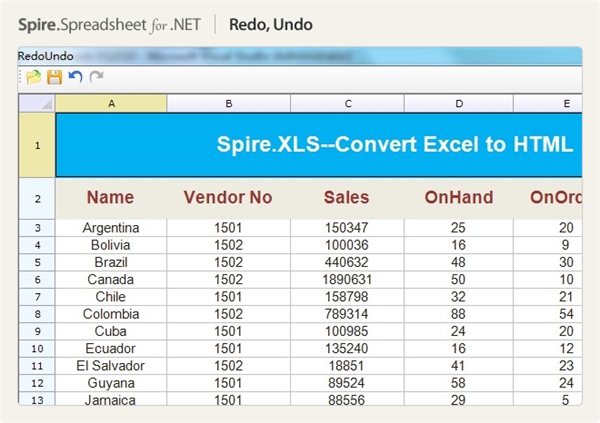Select column A header
The image size is (600, 423).
tap(111, 103)
